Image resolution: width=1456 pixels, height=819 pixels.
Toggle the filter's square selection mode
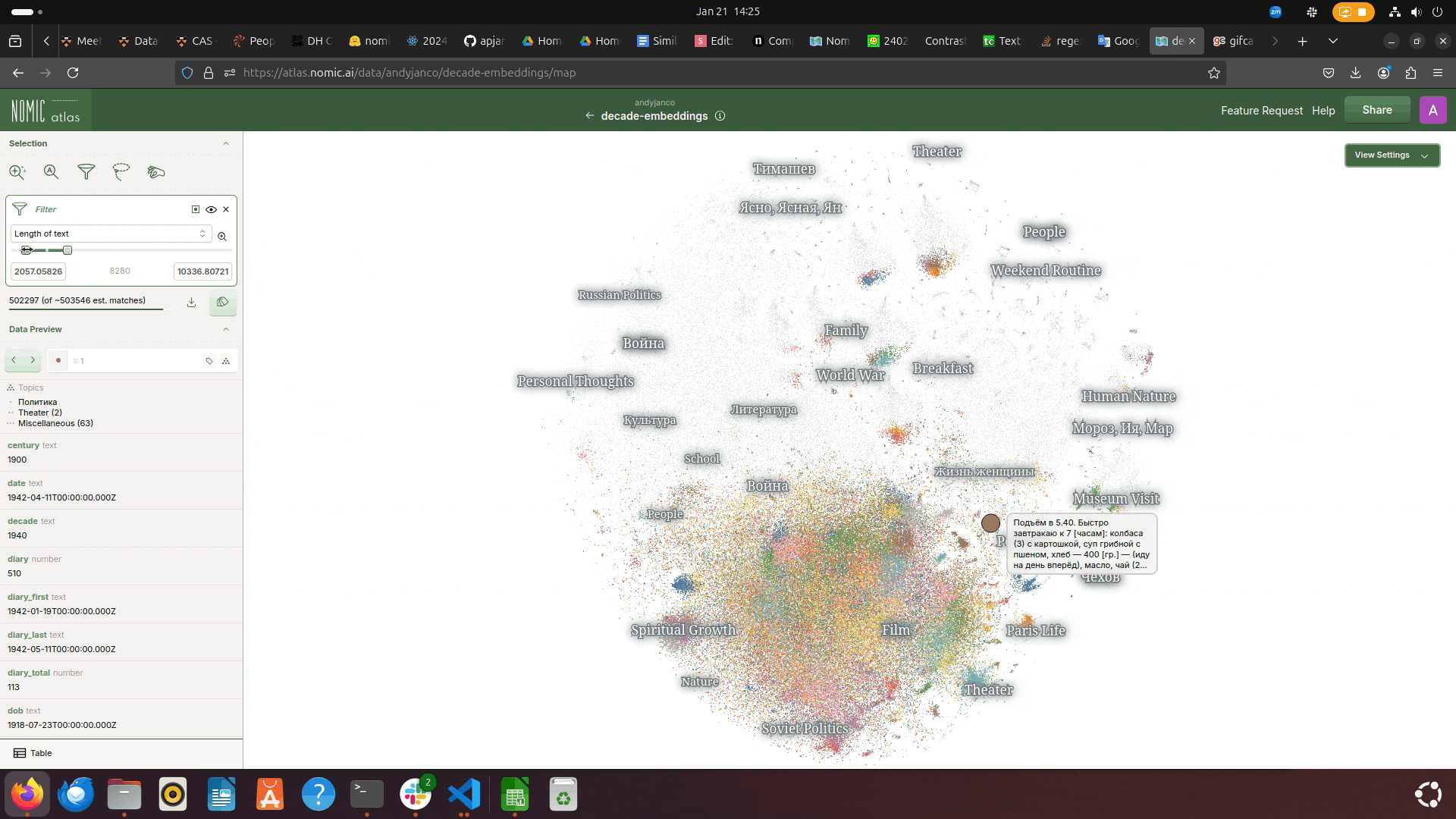tap(196, 209)
